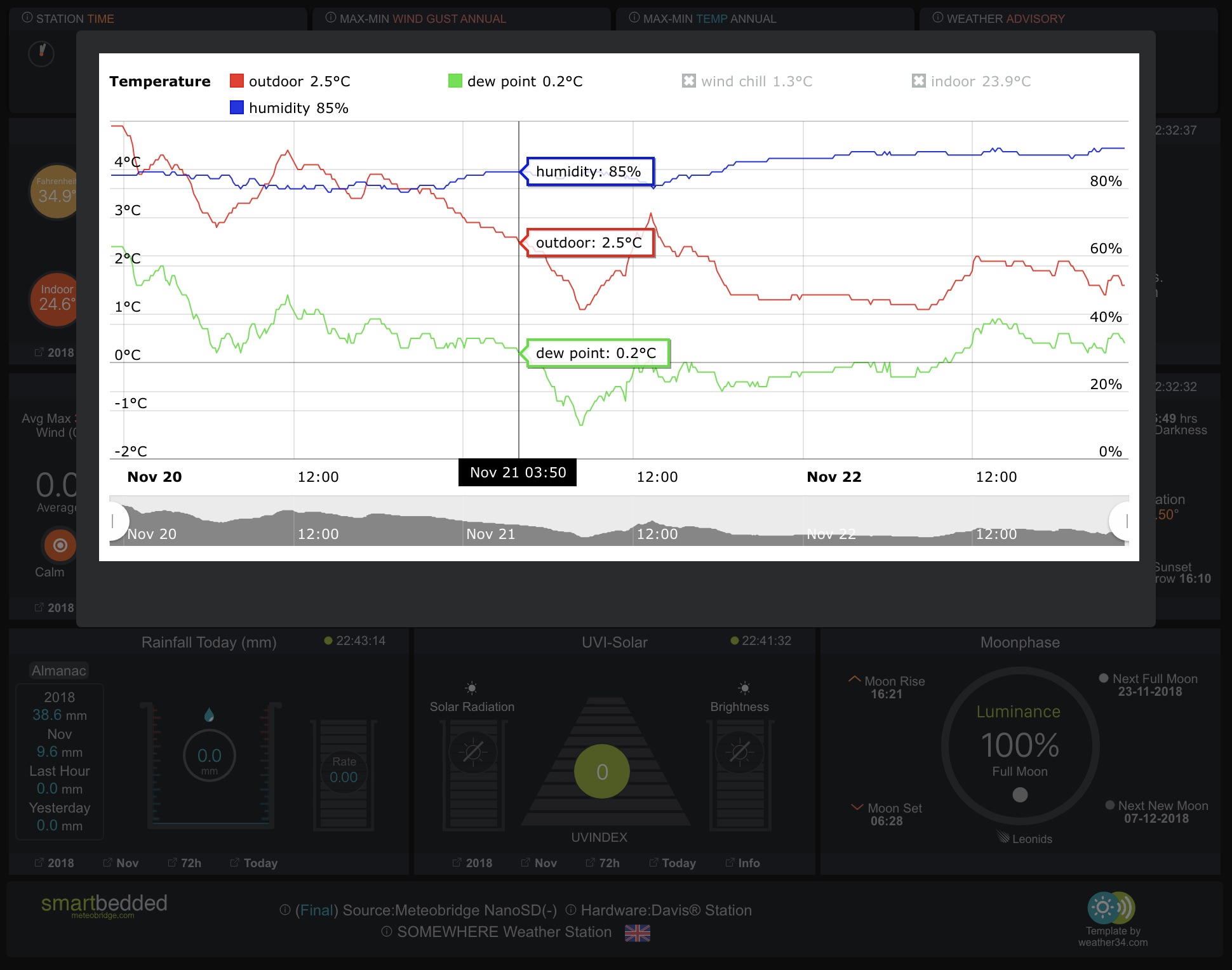Click the UK flag icon
The height and width of the screenshot is (970, 1232).
click(x=637, y=933)
